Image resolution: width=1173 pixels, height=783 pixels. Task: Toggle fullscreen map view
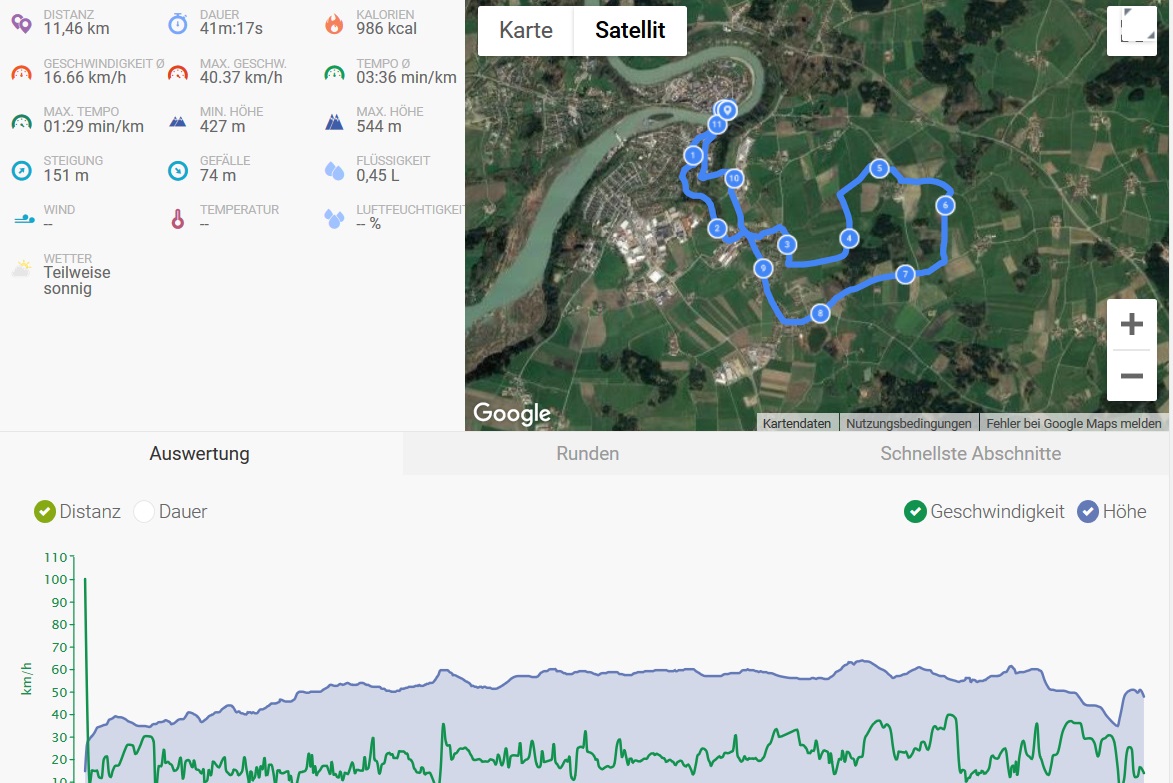tap(1132, 30)
